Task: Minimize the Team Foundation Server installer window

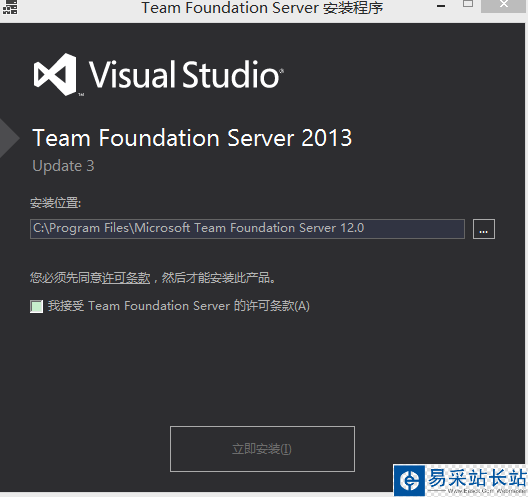Action: coord(441,6)
